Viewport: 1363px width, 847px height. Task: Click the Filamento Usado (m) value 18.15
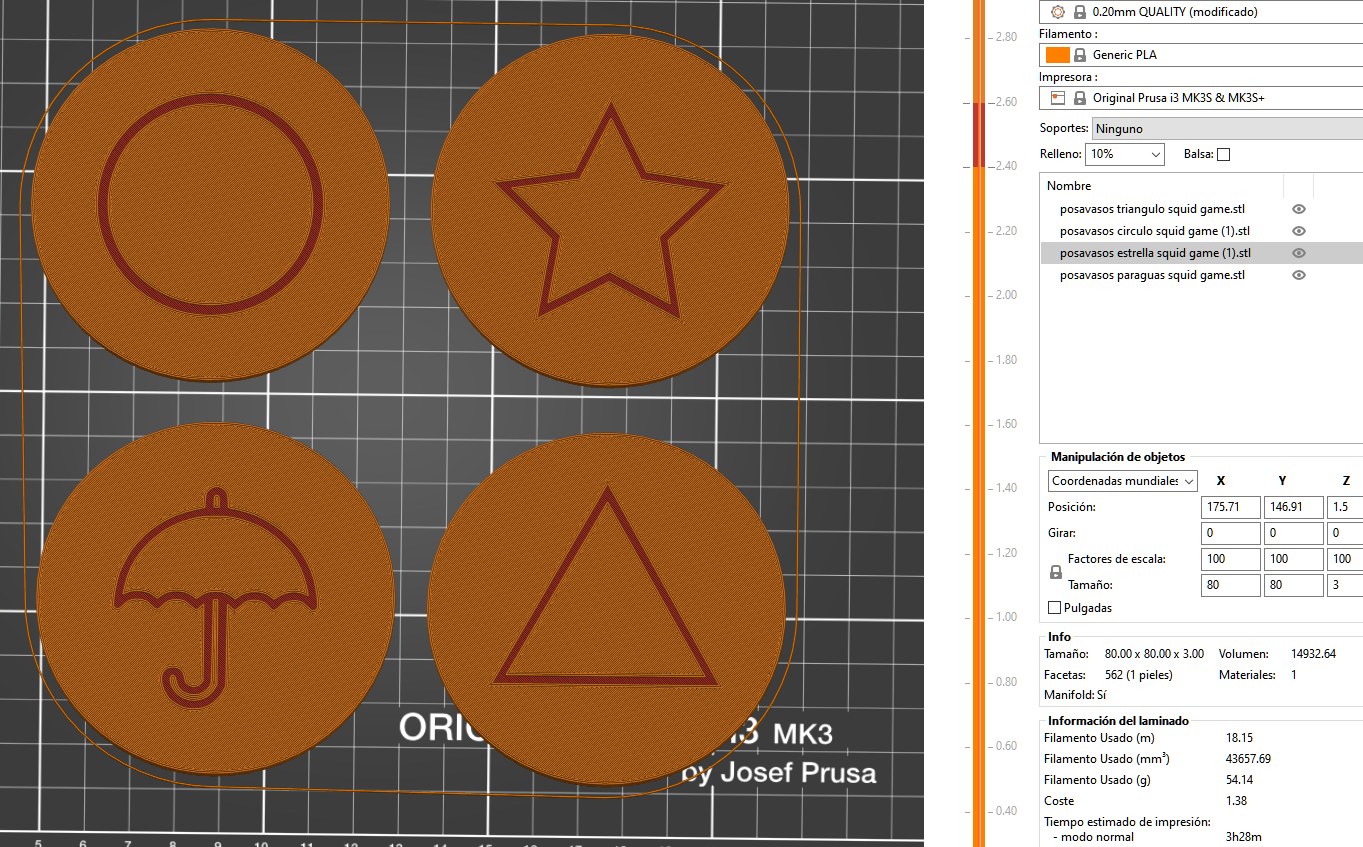(x=1240, y=738)
